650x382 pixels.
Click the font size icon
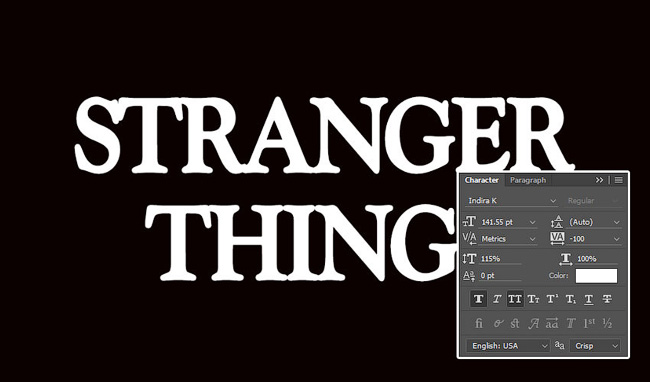coord(470,222)
